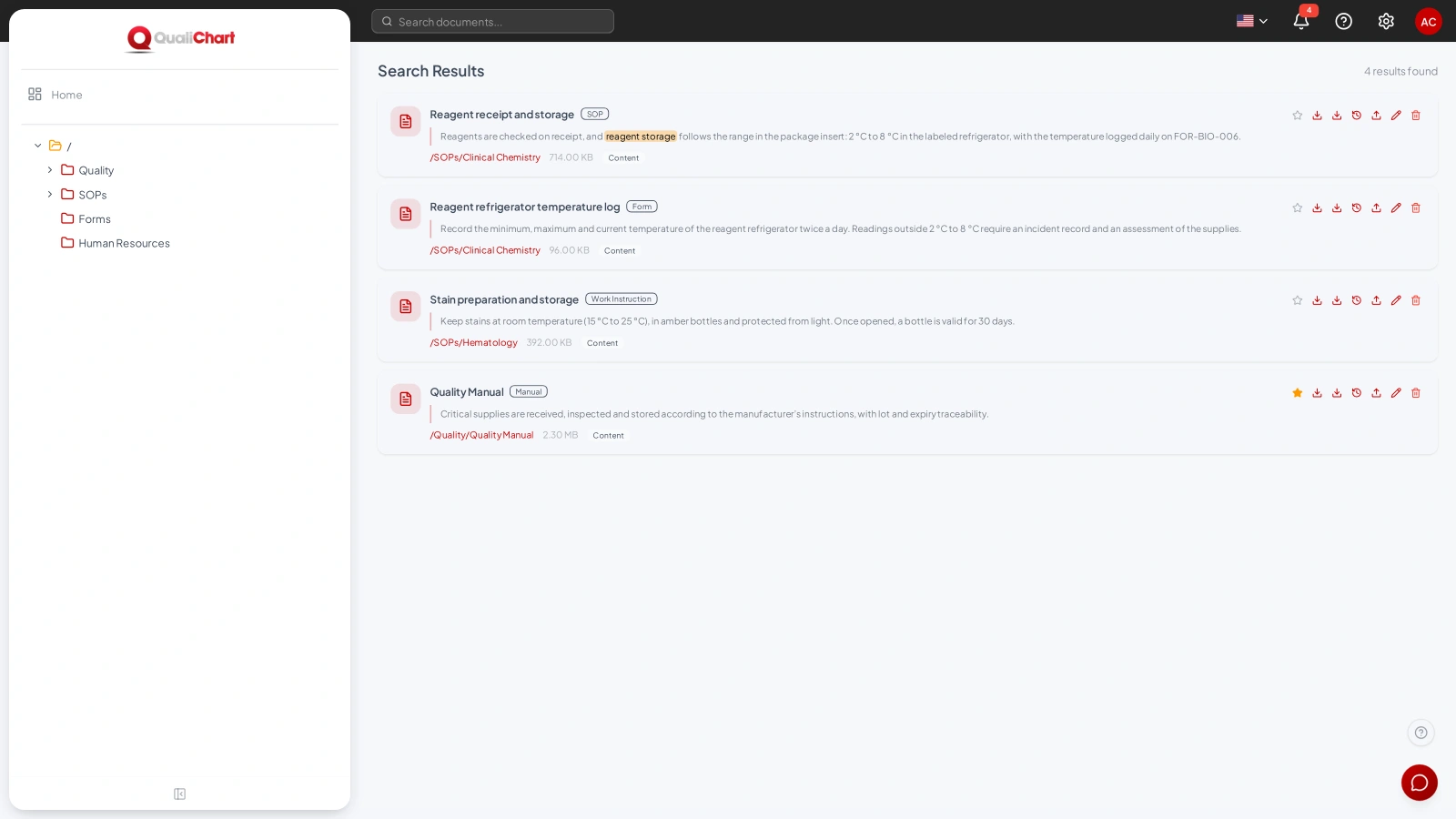Open the AC user avatar menu
Image resolution: width=1456 pixels, height=819 pixels.
coord(1429,21)
